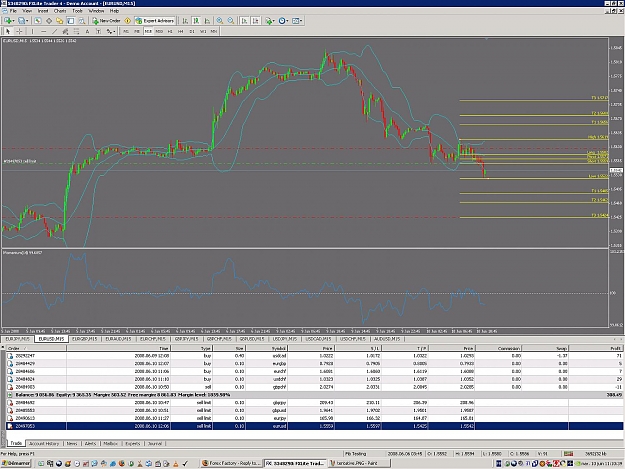Switch chart to bar chart style
Image resolution: width=625 pixels, height=469 pixels.
point(185,21)
